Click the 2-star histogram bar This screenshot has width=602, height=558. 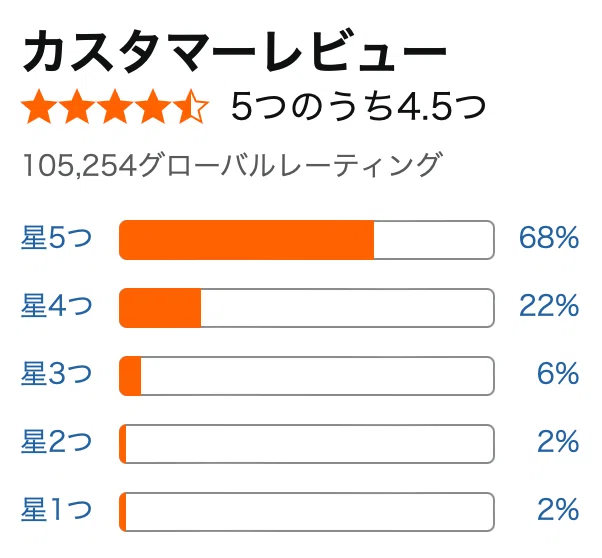[306, 444]
